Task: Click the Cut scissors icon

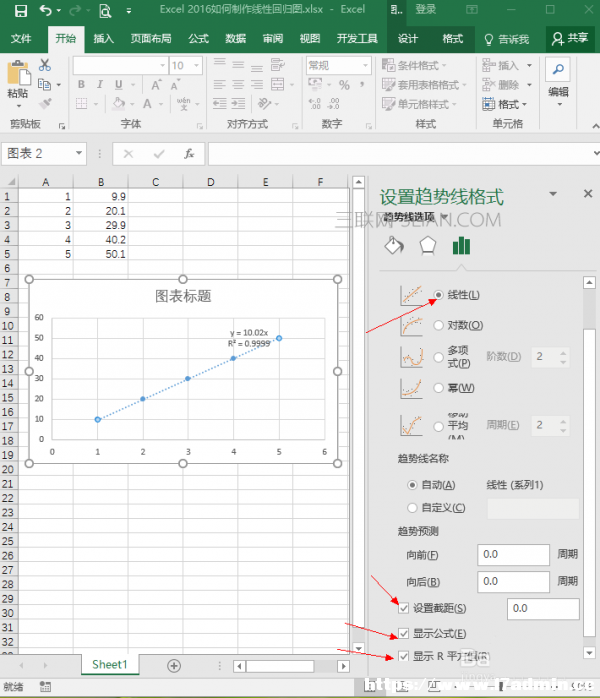Action: [x=45, y=65]
